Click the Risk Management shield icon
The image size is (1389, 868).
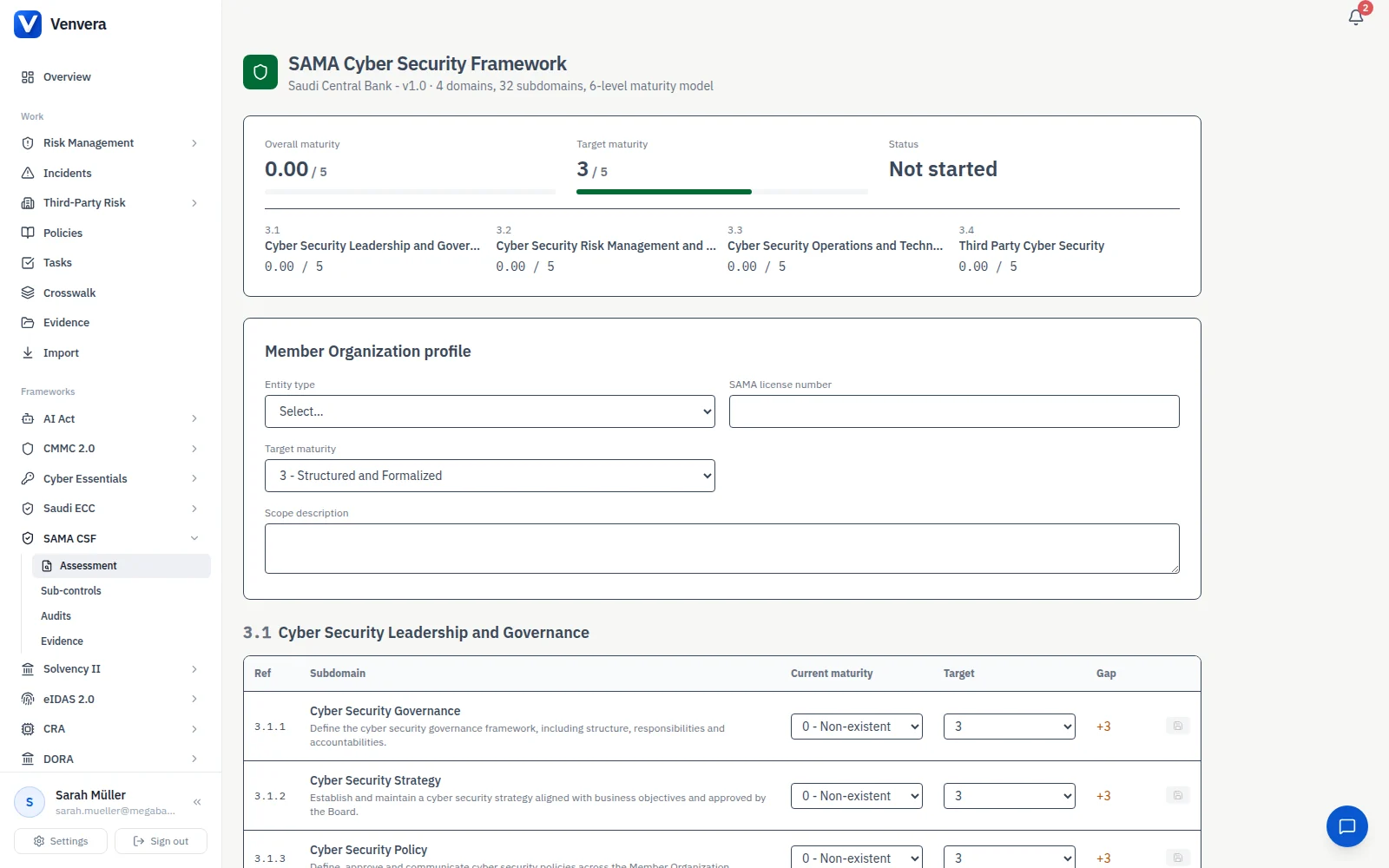[28, 143]
